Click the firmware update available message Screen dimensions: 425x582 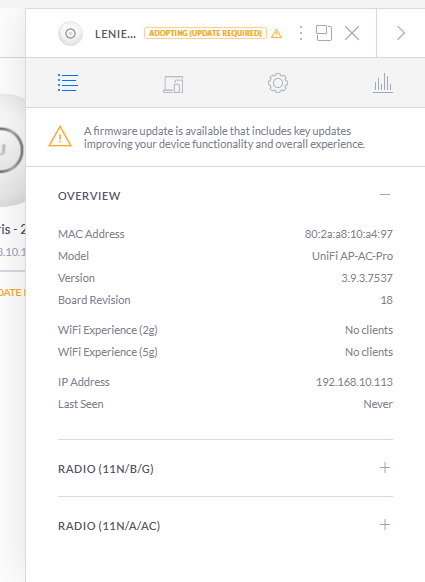click(224, 137)
